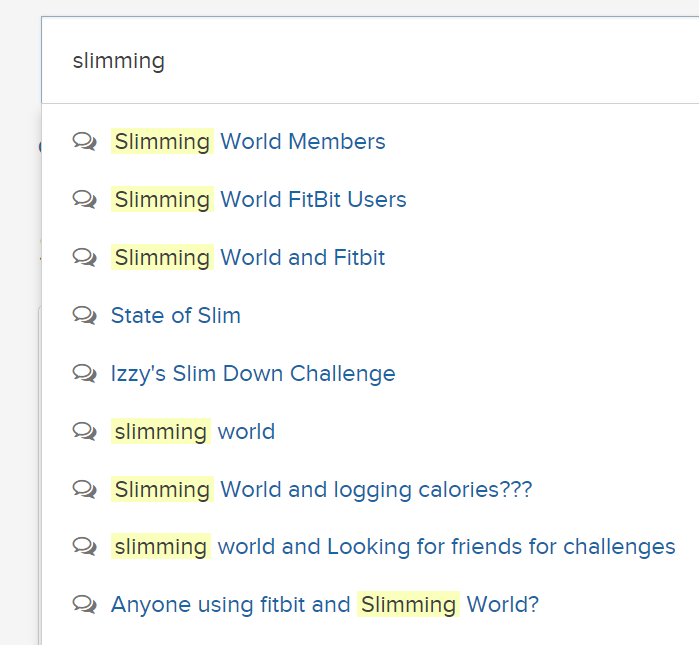Select Izzy's Slim Down Challenge
Image resolution: width=699 pixels, height=645 pixels.
pos(253,374)
